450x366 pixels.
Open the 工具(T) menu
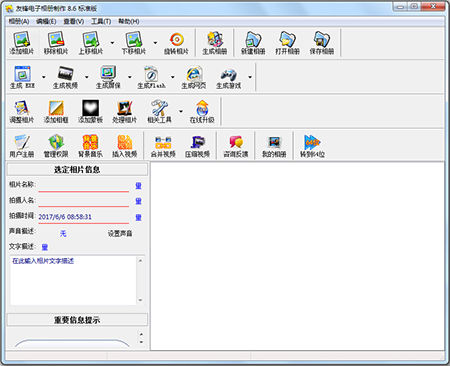pyautogui.click(x=101, y=21)
